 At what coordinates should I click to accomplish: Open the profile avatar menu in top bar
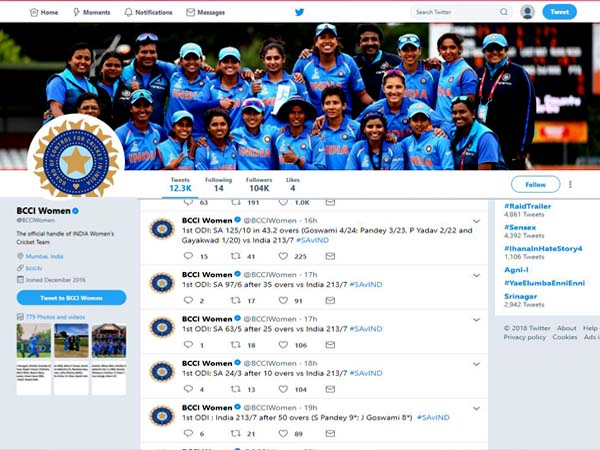527,12
